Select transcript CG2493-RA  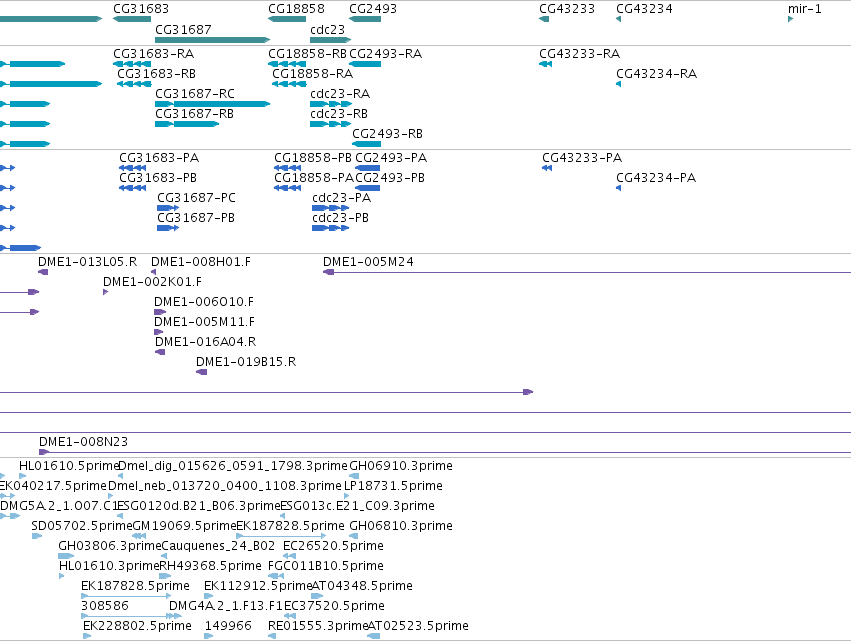365,64
